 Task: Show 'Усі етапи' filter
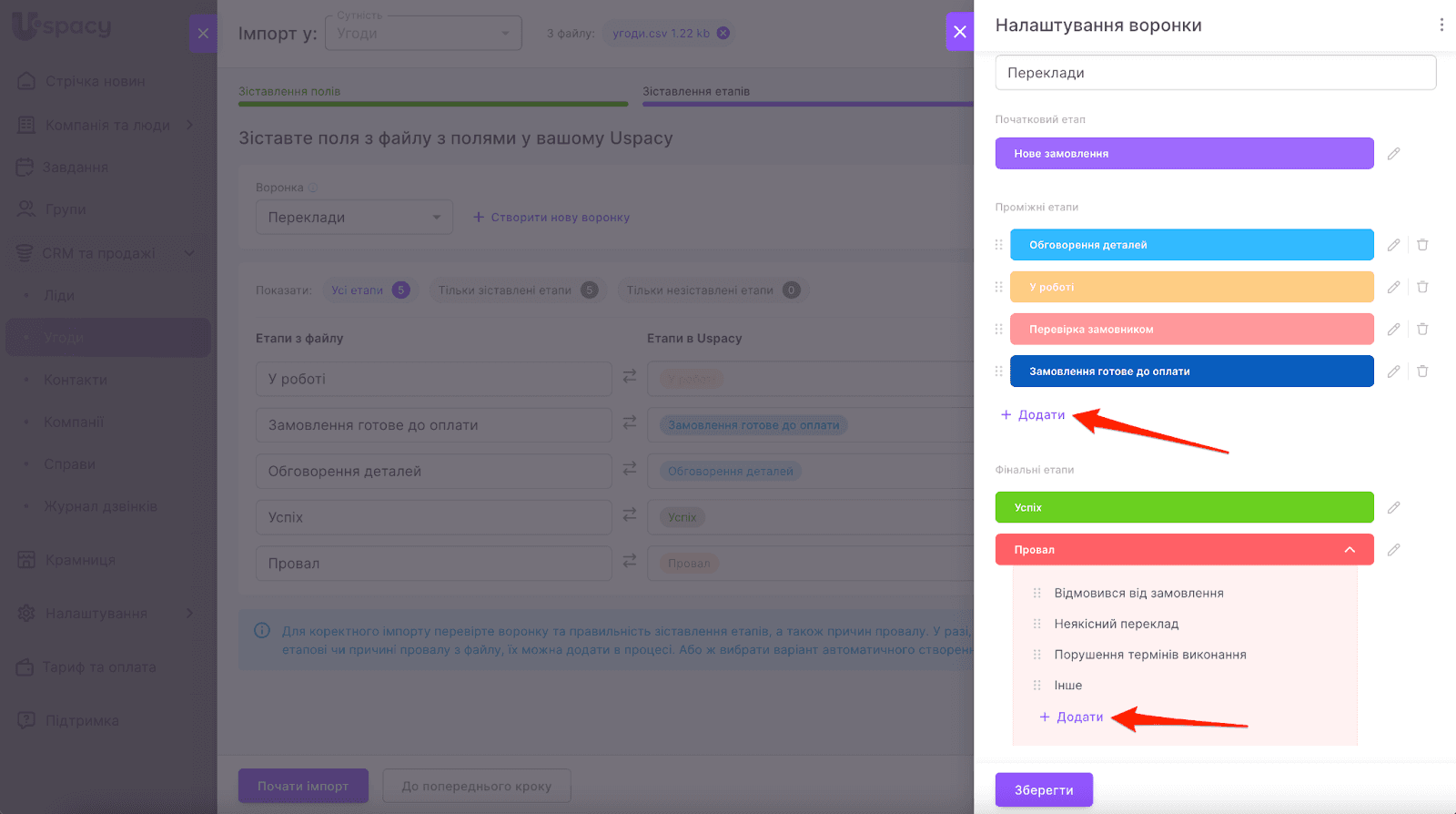(369, 290)
